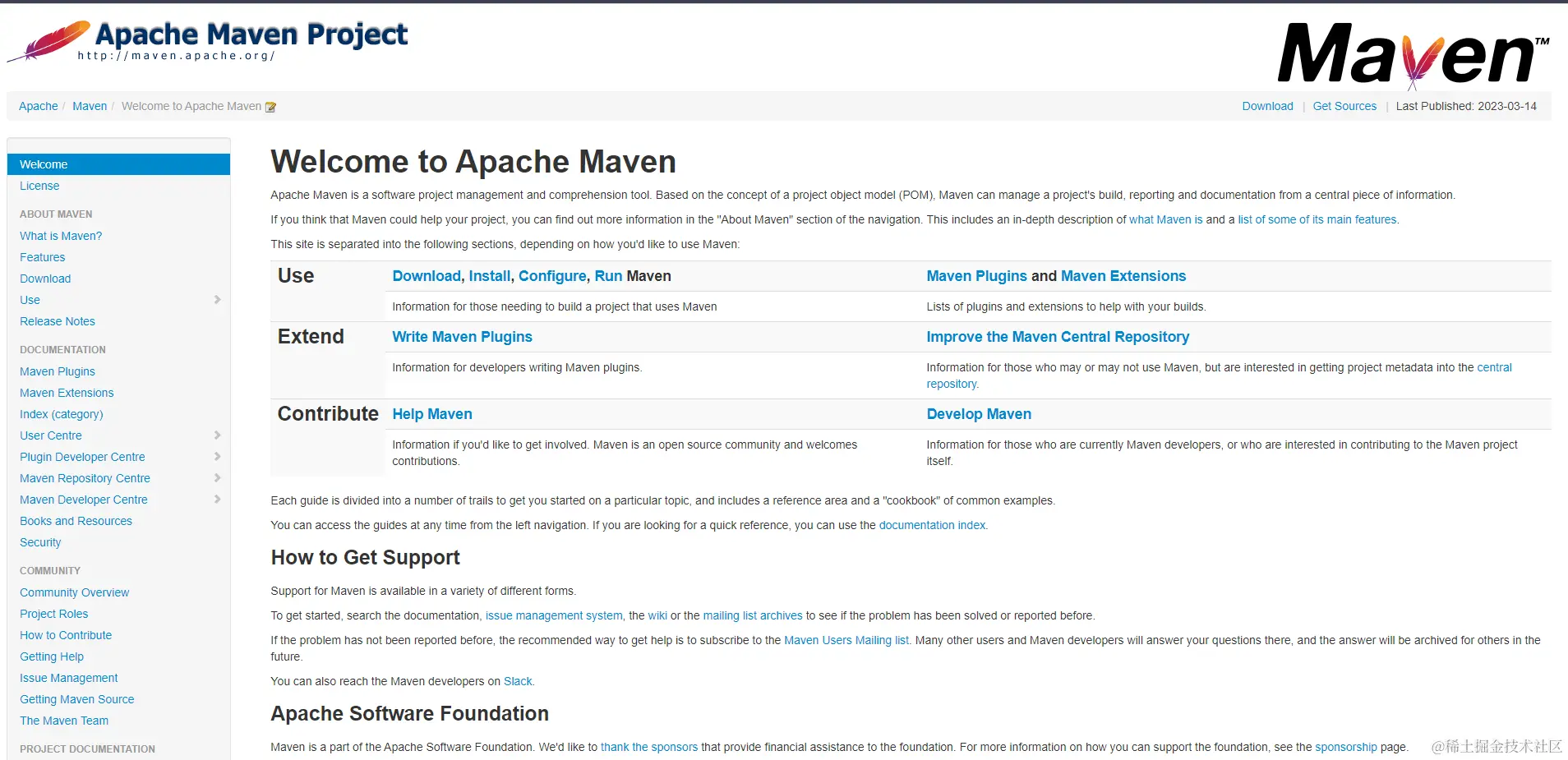Click the 'Welcome to Apache Maven' heading
Screen dimensions: 1568x760
473,162
